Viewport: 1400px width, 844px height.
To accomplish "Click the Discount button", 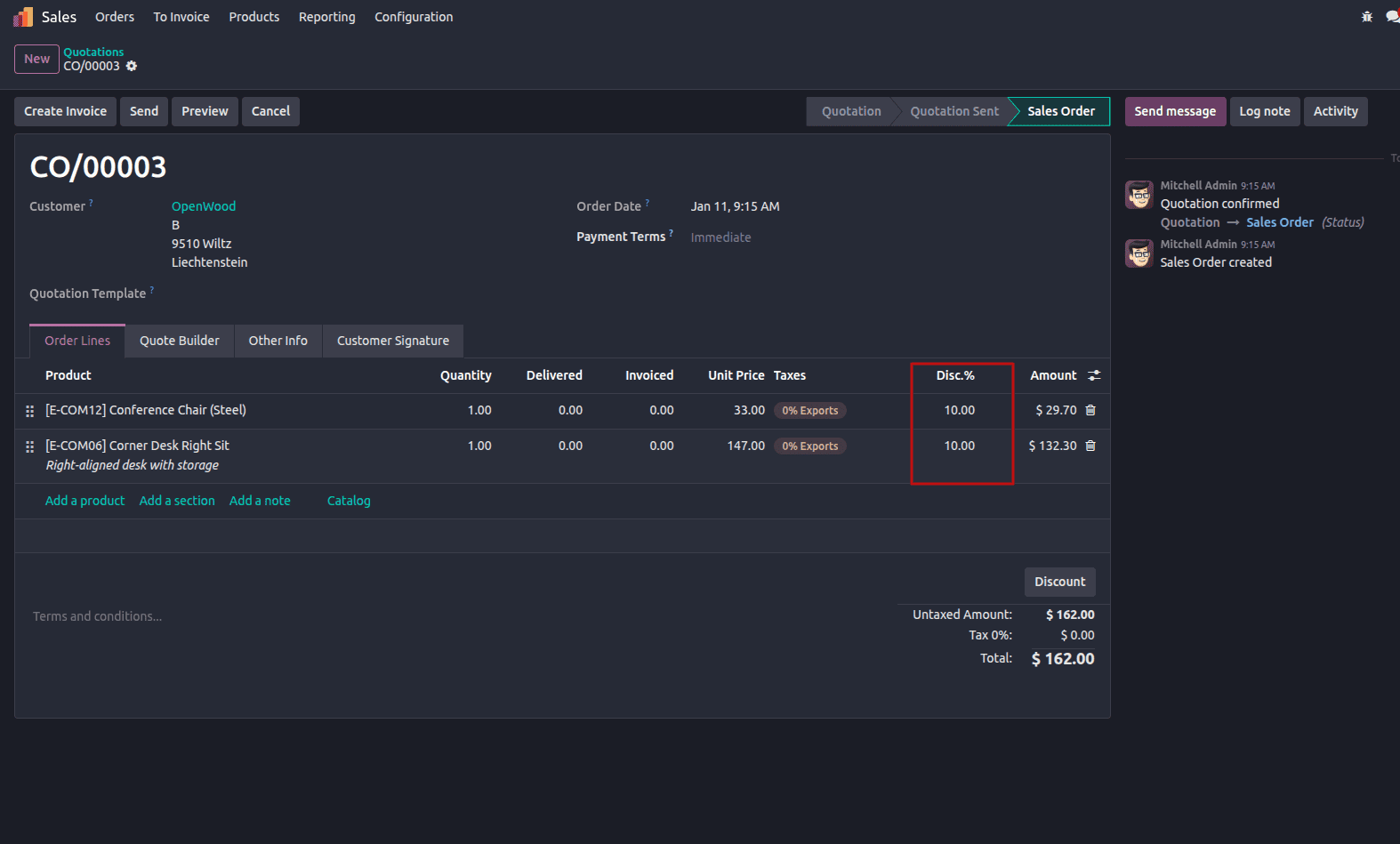I will pos(1060,582).
